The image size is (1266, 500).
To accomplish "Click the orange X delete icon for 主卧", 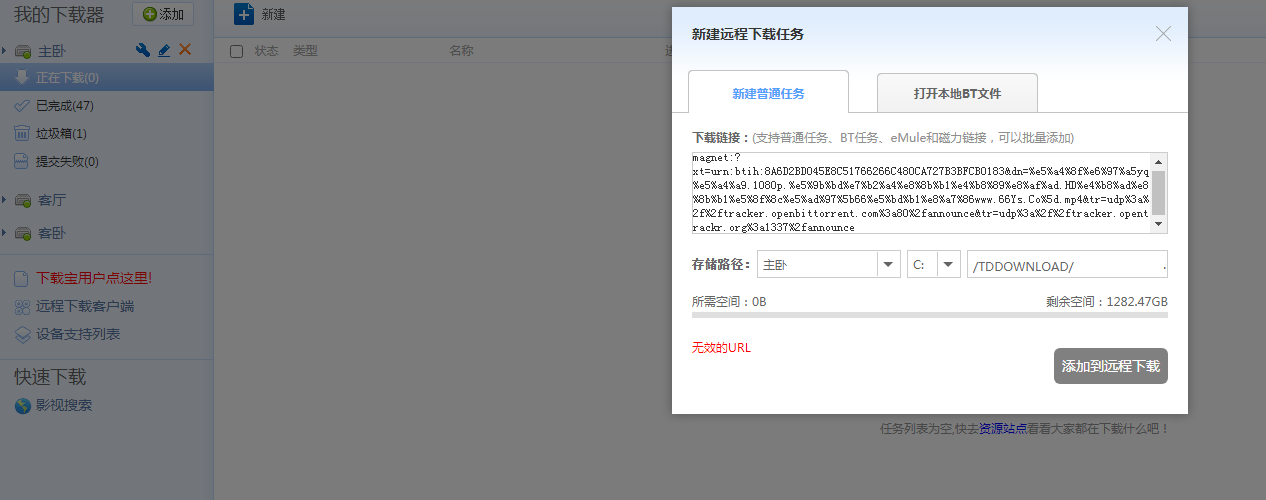I will [185, 50].
